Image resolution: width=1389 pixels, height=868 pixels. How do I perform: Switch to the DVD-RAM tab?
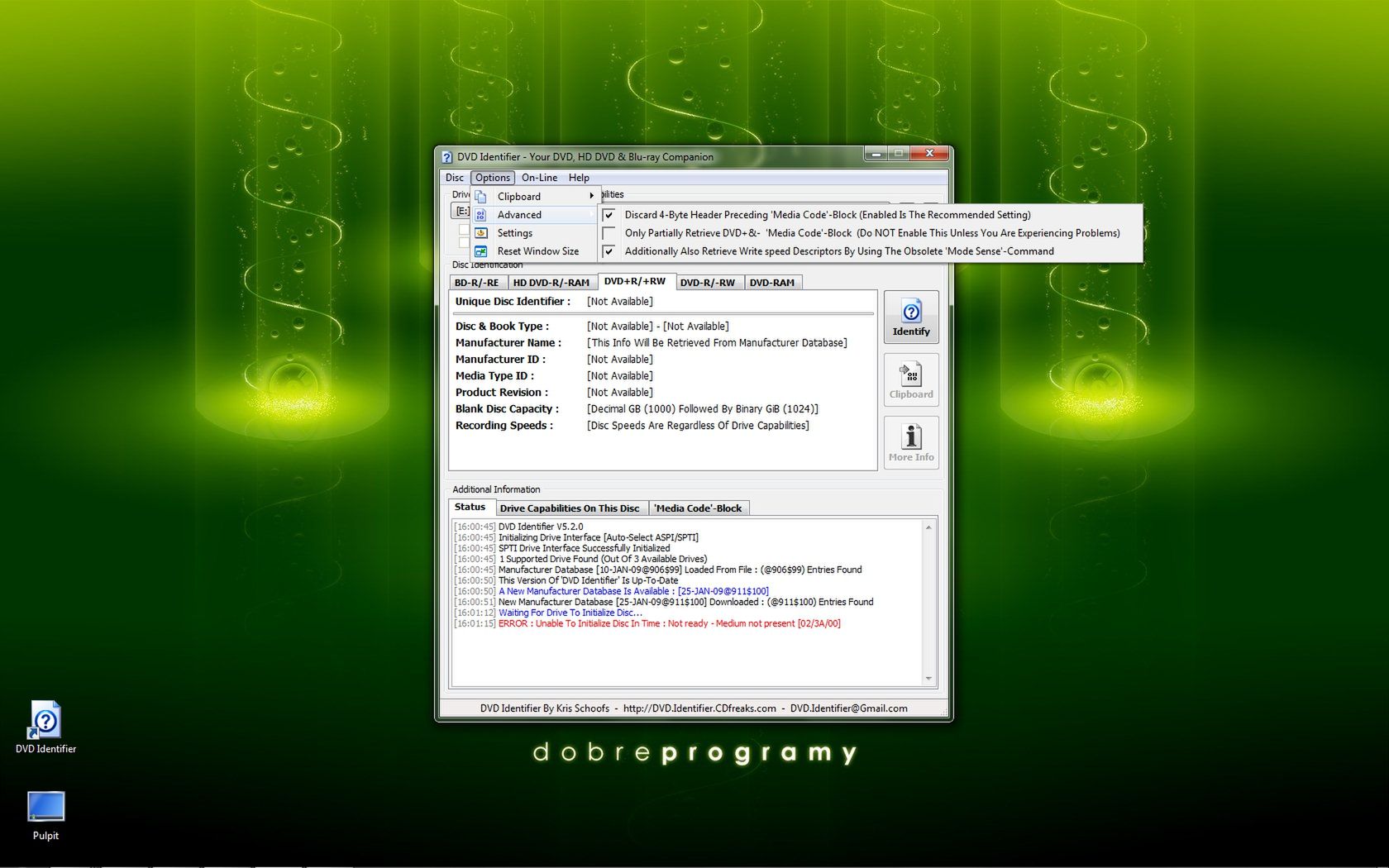[772, 283]
